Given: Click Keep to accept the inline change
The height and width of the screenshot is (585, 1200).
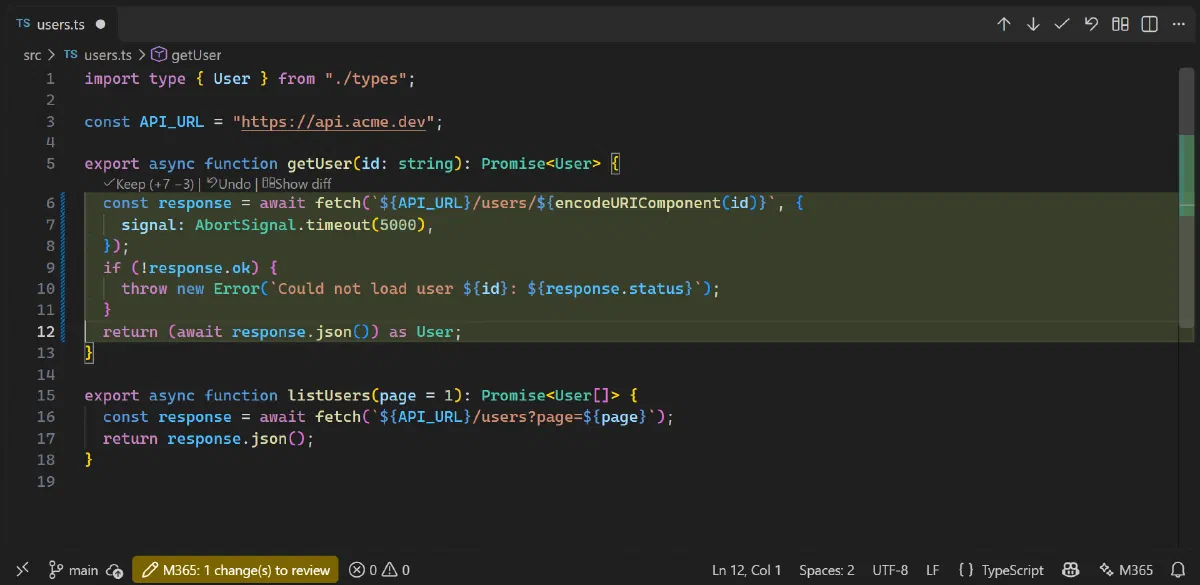Looking at the screenshot, I should tap(149, 184).
